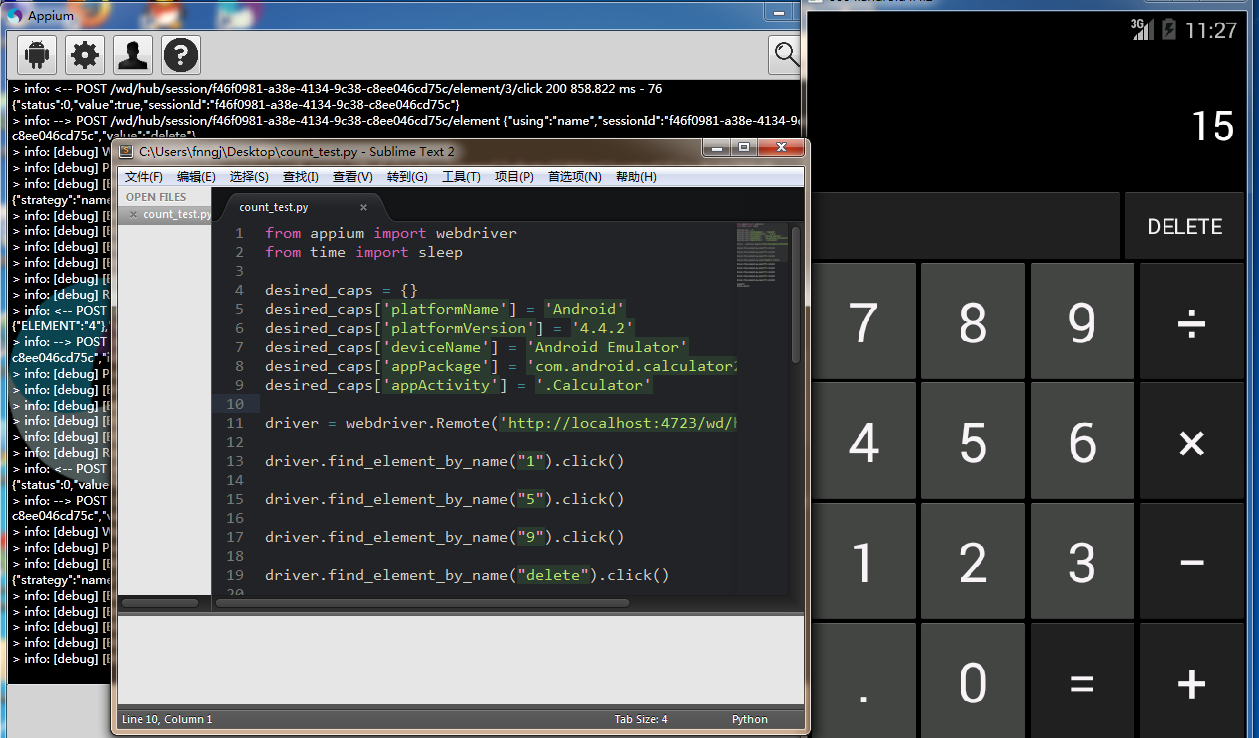The width and height of the screenshot is (1259, 738).
Task: Click the battery icon in emulator status bar
Action: point(1167,29)
